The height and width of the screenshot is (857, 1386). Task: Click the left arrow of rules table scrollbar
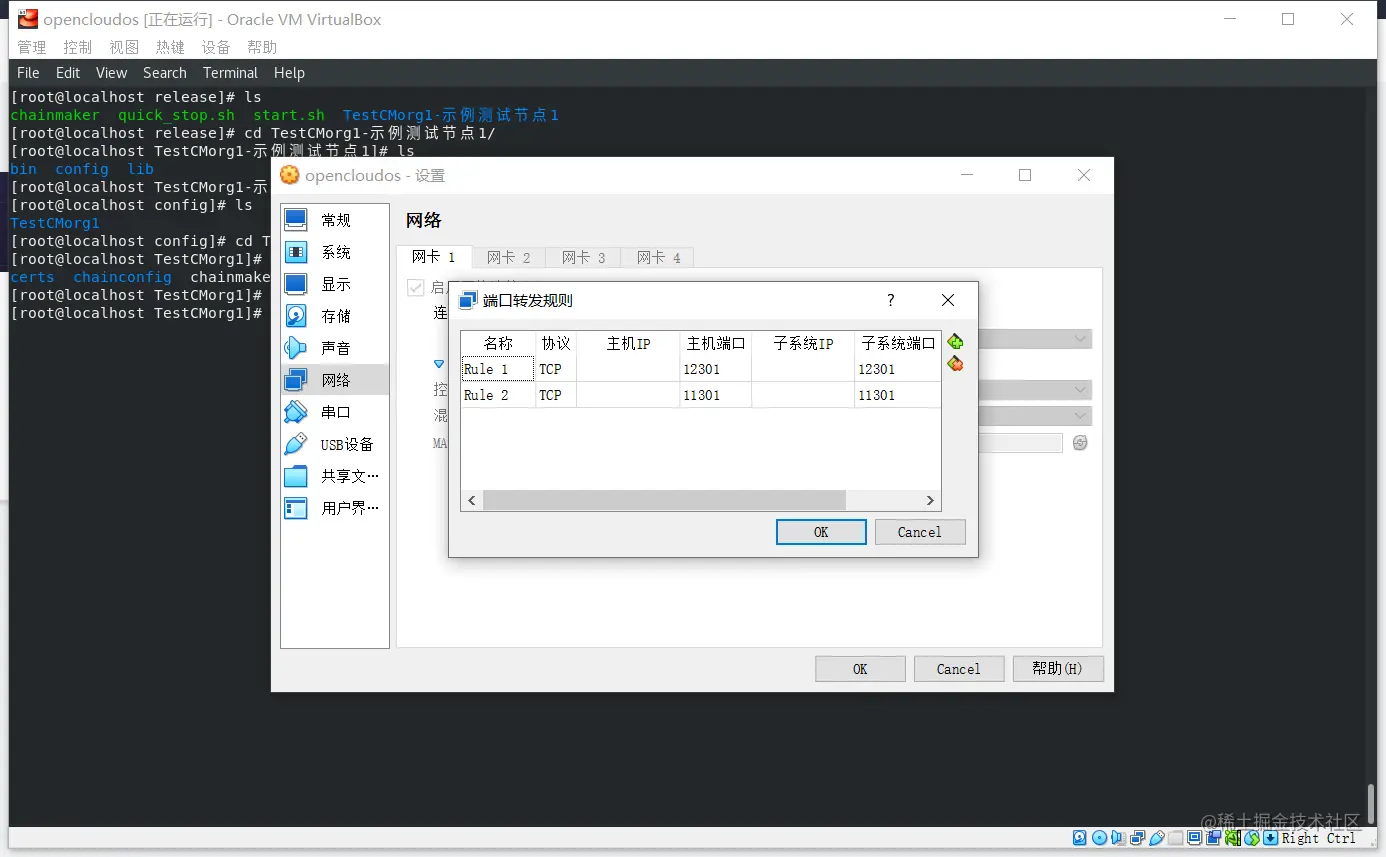[x=472, y=500]
